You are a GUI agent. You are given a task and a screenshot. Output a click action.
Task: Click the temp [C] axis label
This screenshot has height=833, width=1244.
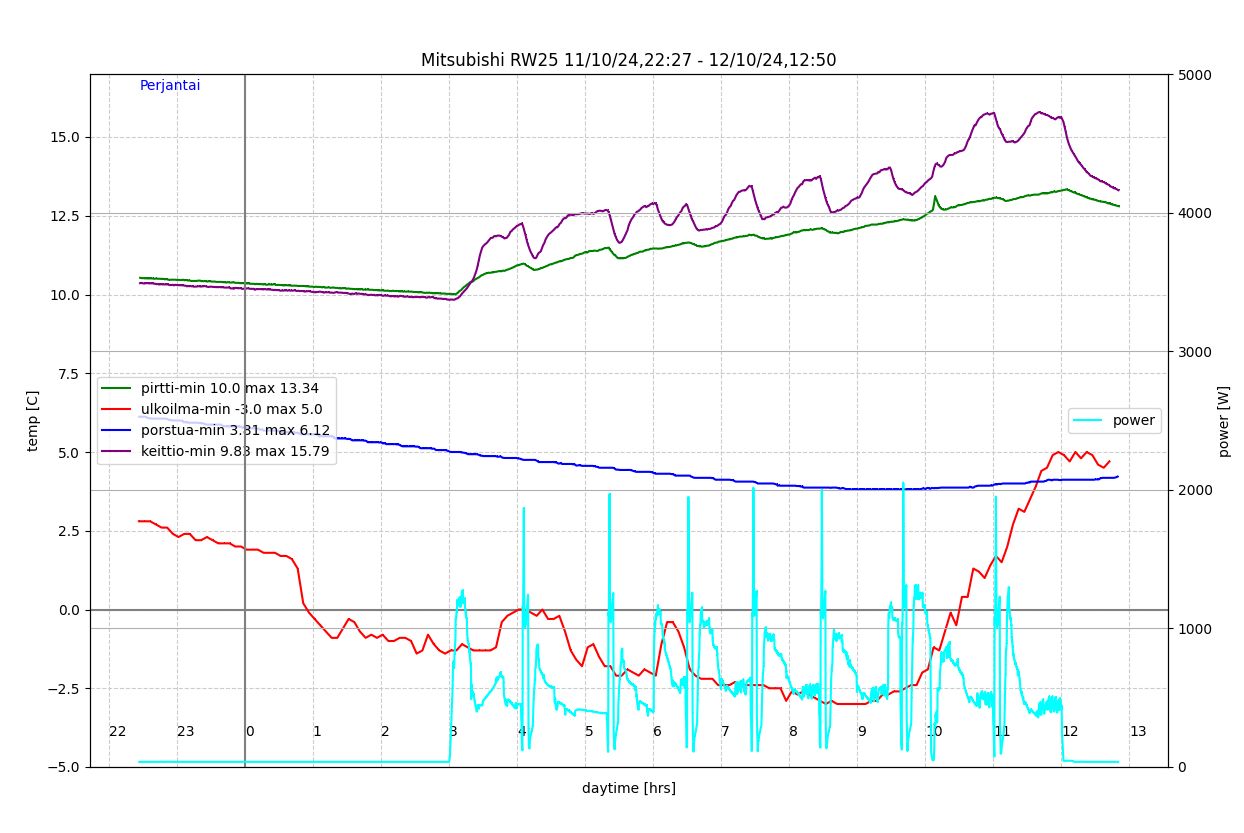click(33, 420)
